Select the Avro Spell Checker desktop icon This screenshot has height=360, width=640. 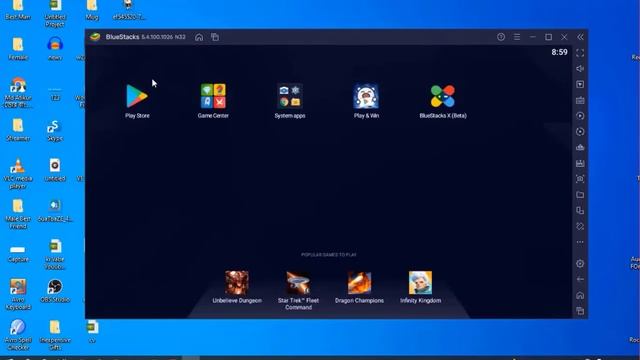coord(18,335)
